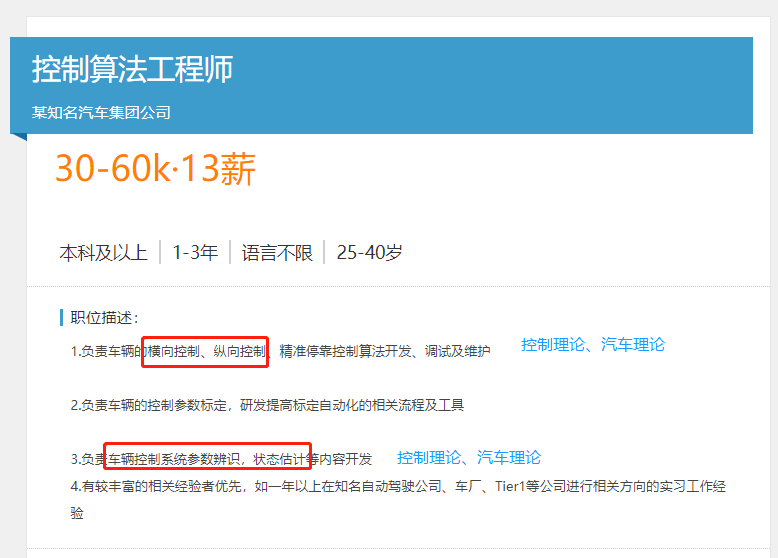Click description line 3 about 参数辨识，状态估计
The height and width of the screenshot is (558, 778).
click(x=221, y=459)
